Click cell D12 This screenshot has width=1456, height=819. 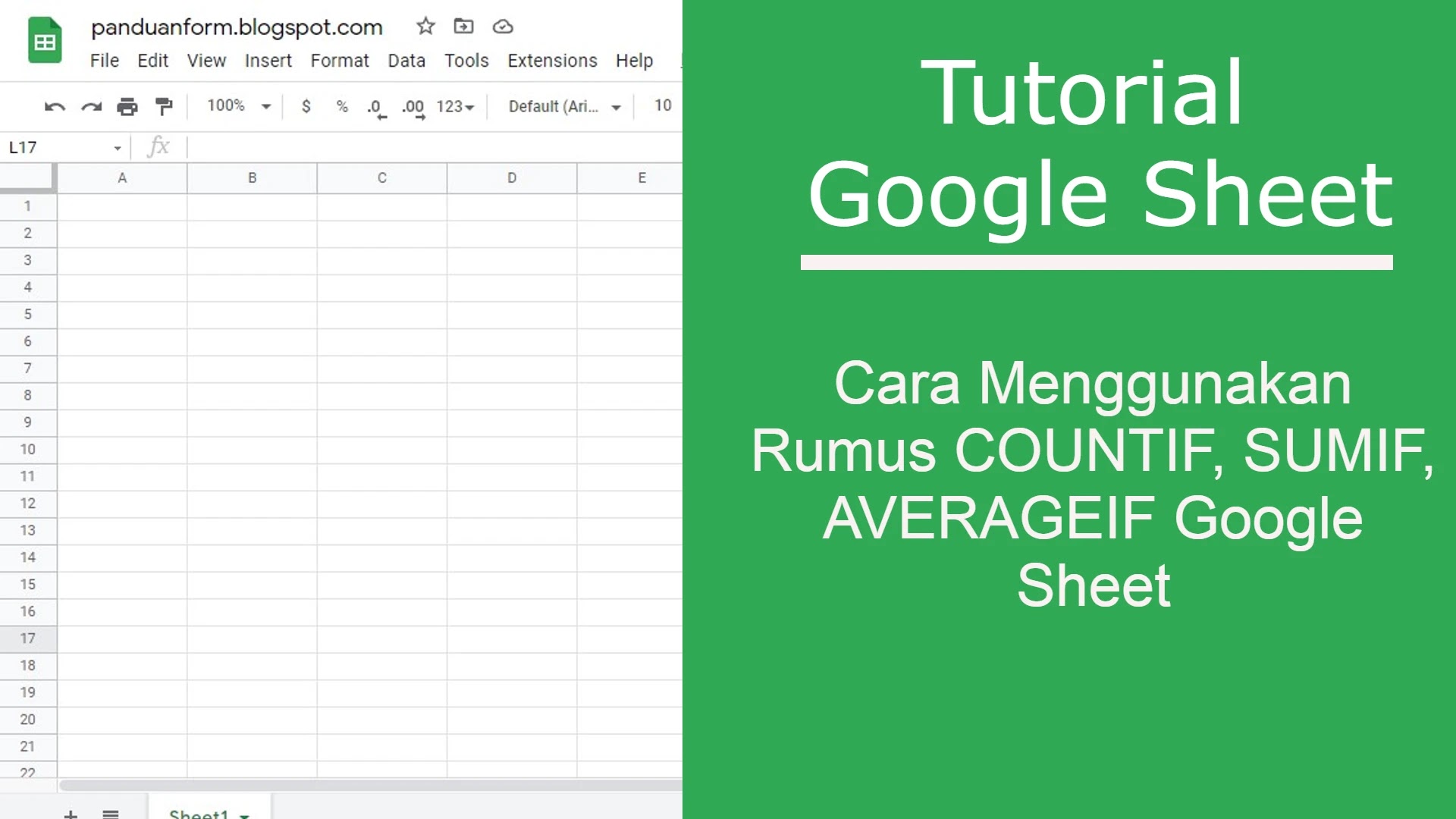click(x=512, y=504)
